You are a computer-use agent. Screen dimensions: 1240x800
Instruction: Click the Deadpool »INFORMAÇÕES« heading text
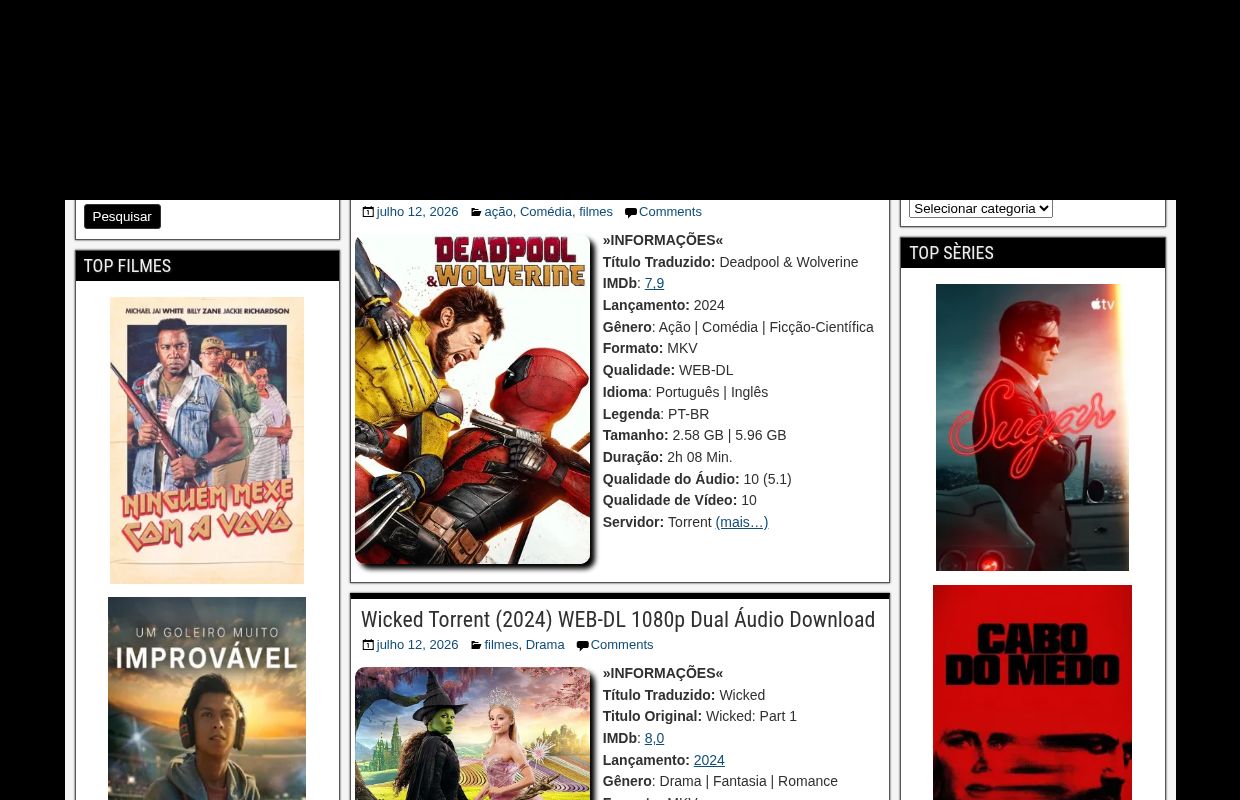(x=662, y=240)
